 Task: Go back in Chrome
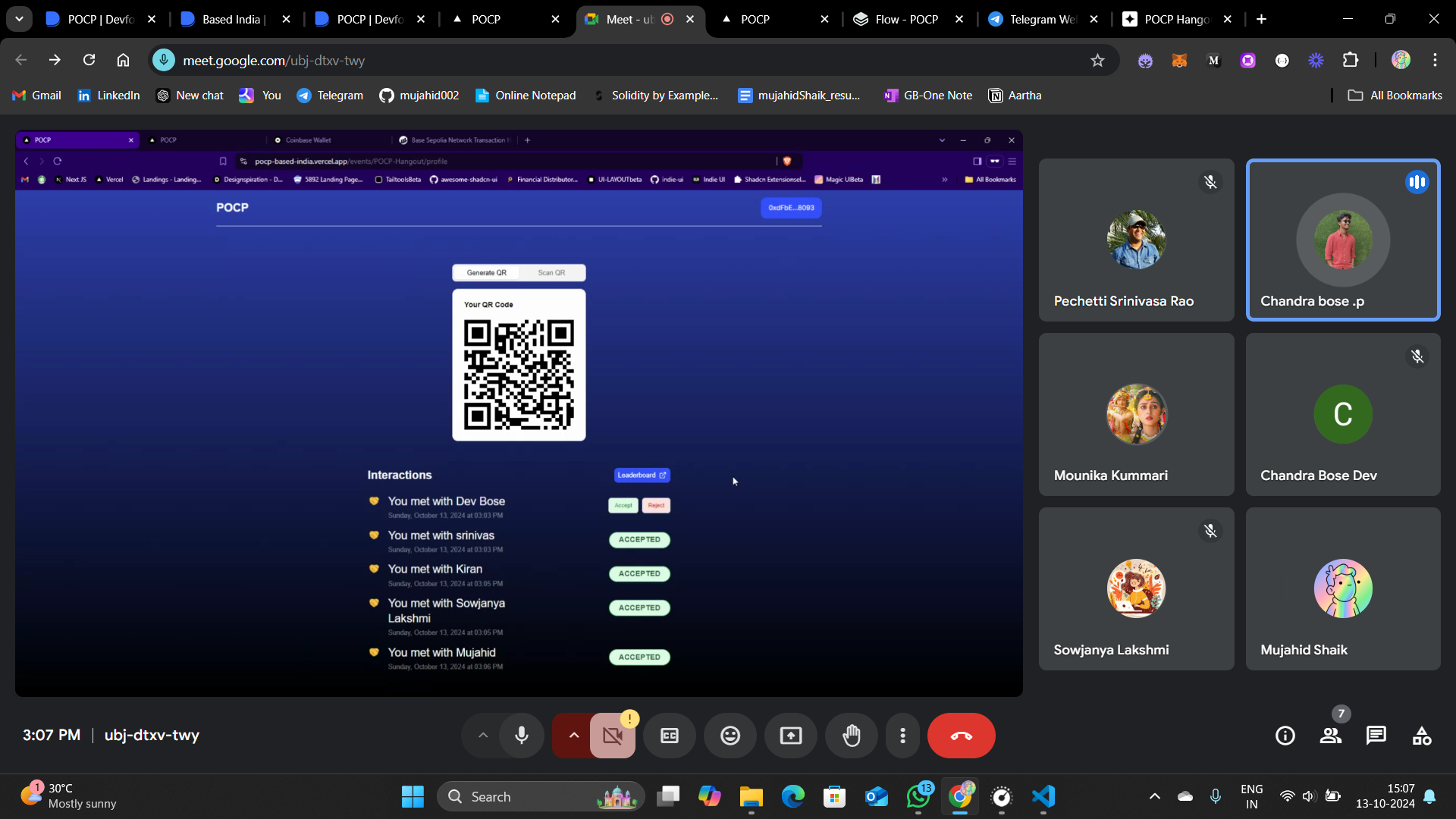[21, 60]
